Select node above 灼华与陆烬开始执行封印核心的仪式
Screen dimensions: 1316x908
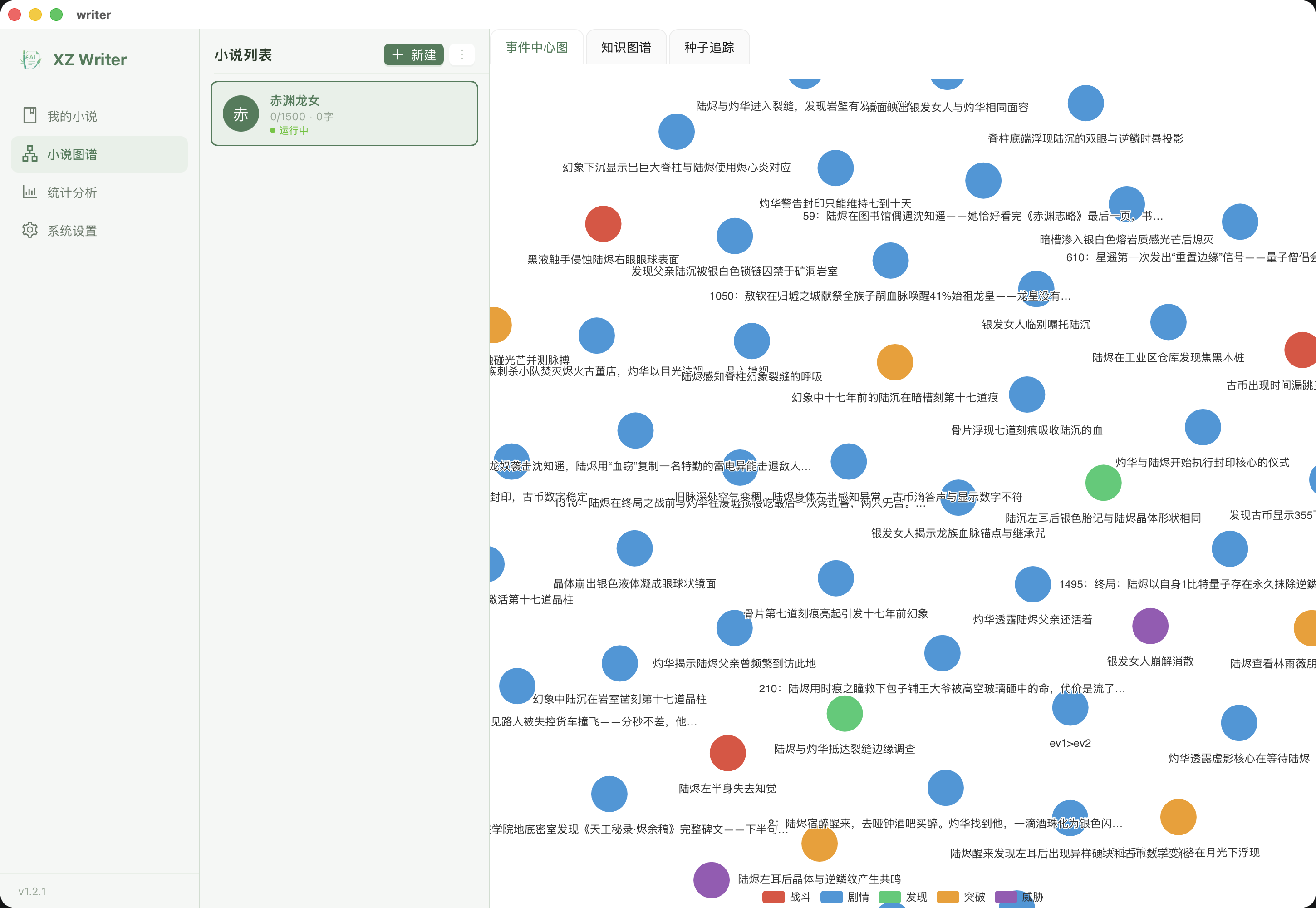(1202, 427)
